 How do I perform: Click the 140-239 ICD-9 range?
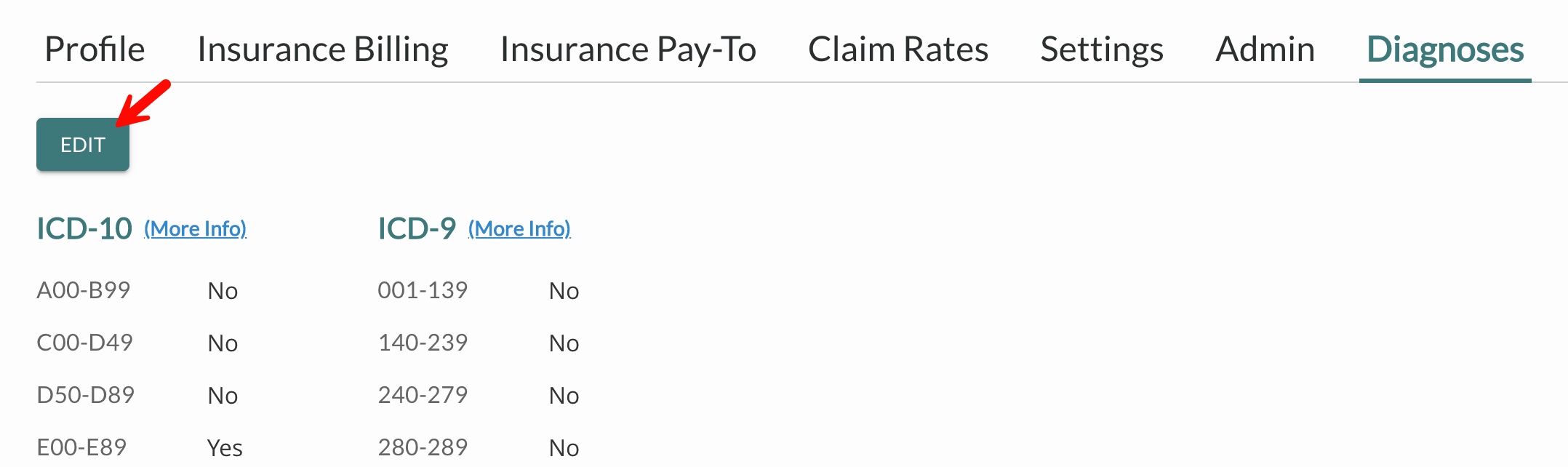(x=423, y=343)
